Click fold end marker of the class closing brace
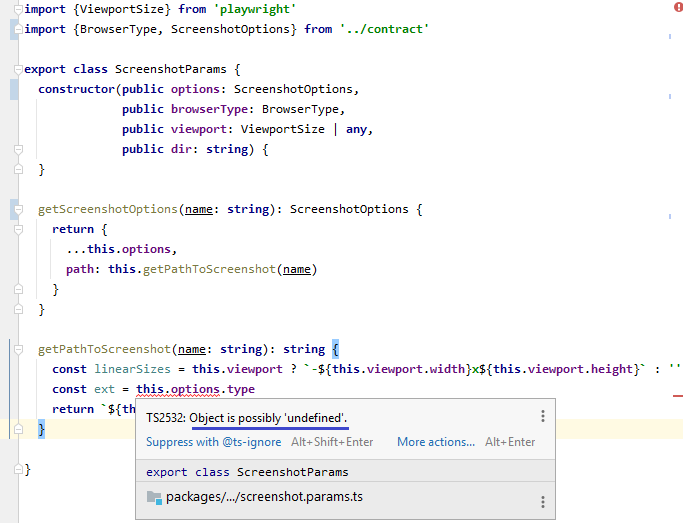Screen dimensions: 683x523 [x=18, y=469]
